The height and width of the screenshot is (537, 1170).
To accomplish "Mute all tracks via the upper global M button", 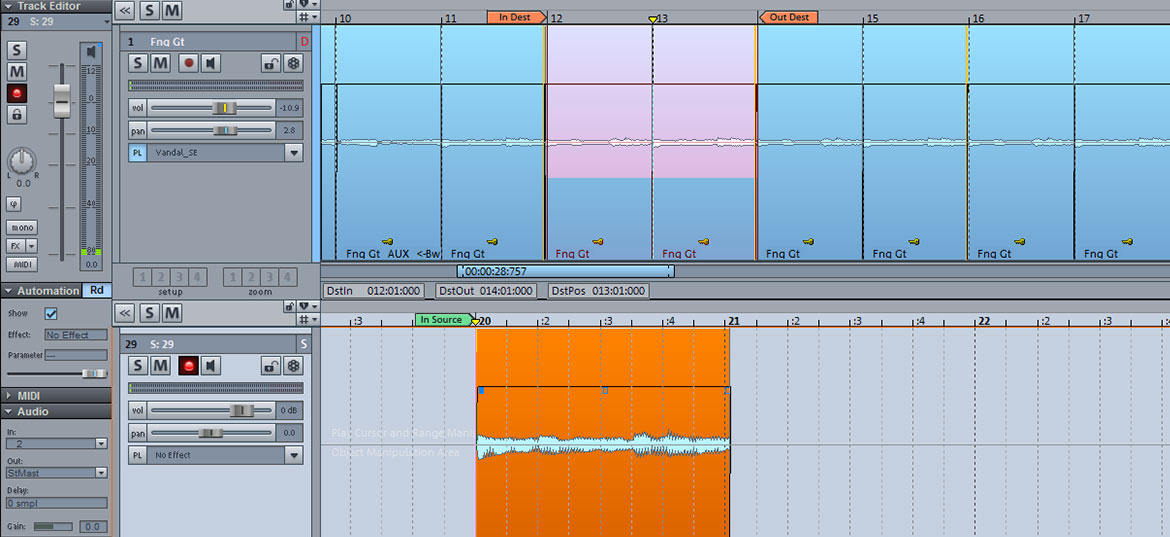I will tap(172, 10).
